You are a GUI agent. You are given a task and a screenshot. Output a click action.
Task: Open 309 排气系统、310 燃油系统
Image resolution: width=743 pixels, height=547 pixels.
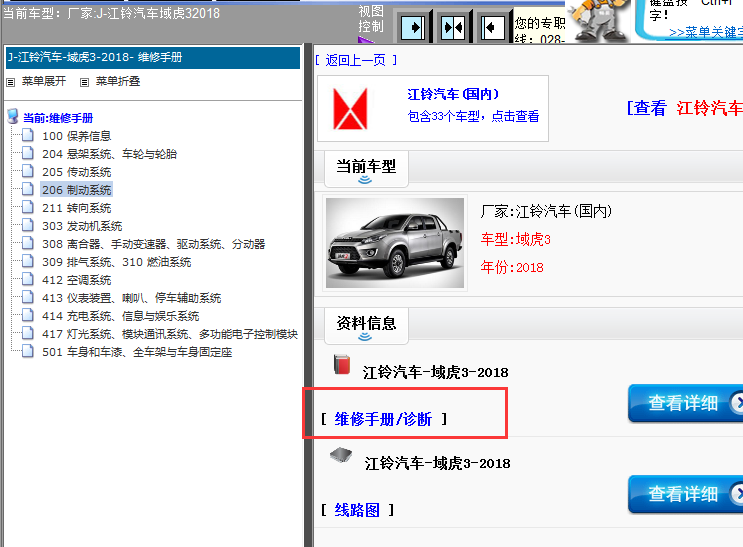coord(117,262)
